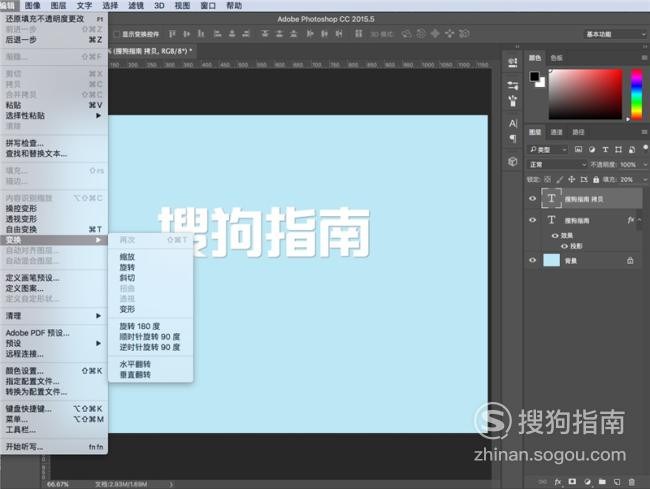The width and height of the screenshot is (650, 489).
Task: Open the 基本功能 workspace dropdown
Action: pyautogui.click(x=615, y=34)
